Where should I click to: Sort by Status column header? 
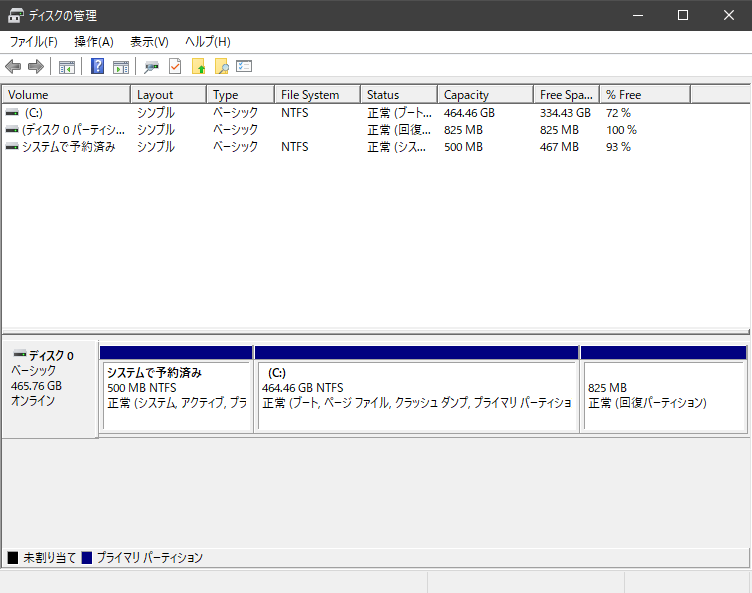pyautogui.click(x=399, y=95)
